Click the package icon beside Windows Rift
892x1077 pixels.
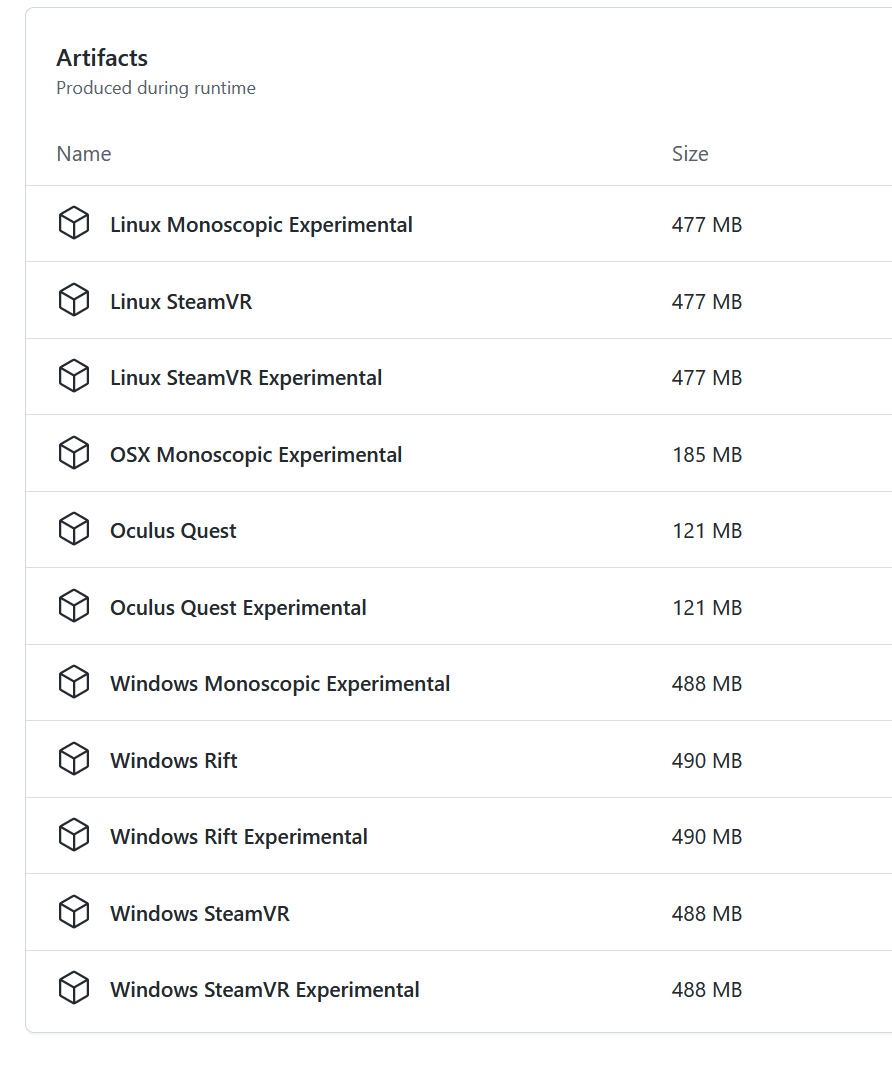click(74, 760)
